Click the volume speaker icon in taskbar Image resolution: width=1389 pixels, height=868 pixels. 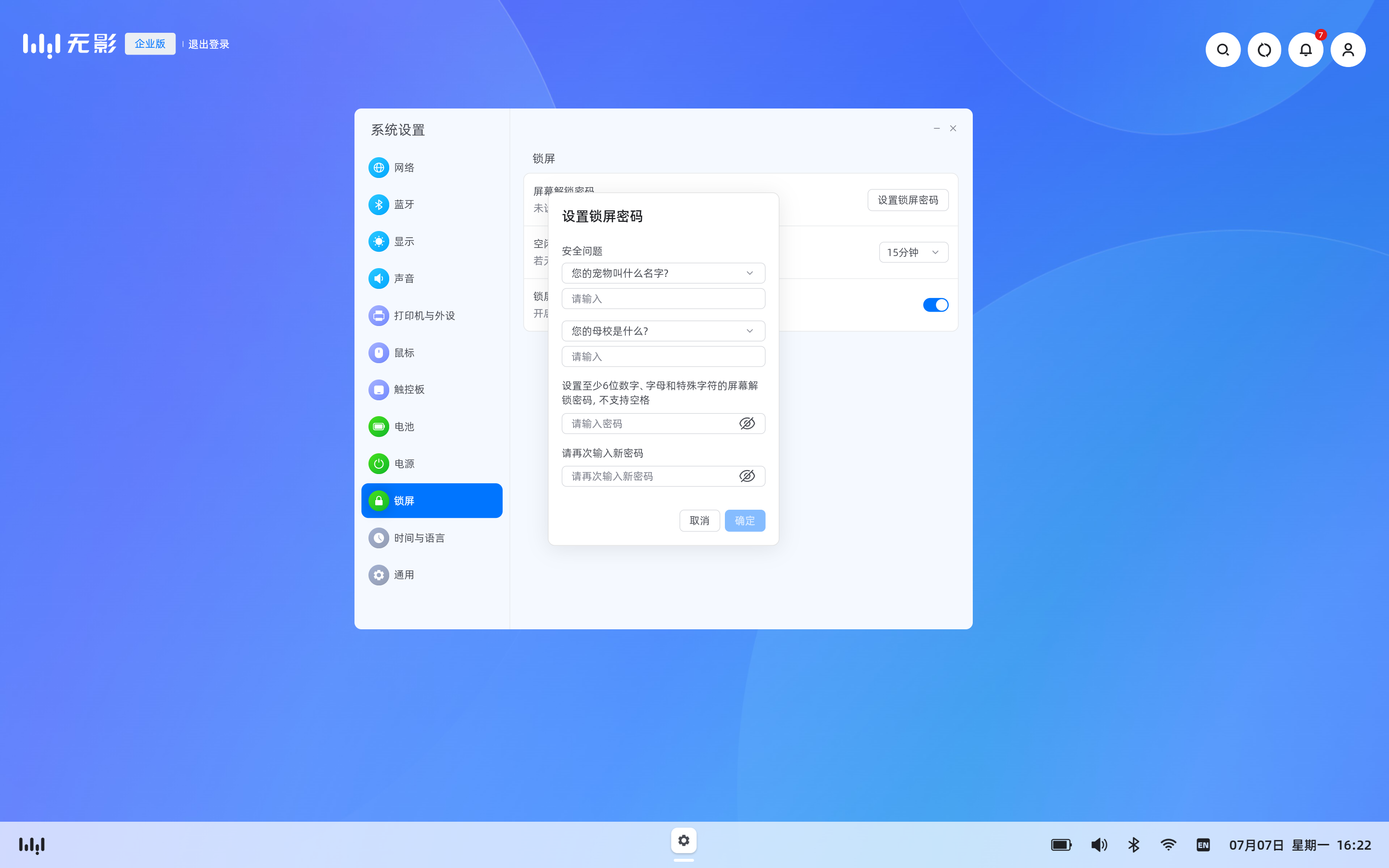[1099, 844]
